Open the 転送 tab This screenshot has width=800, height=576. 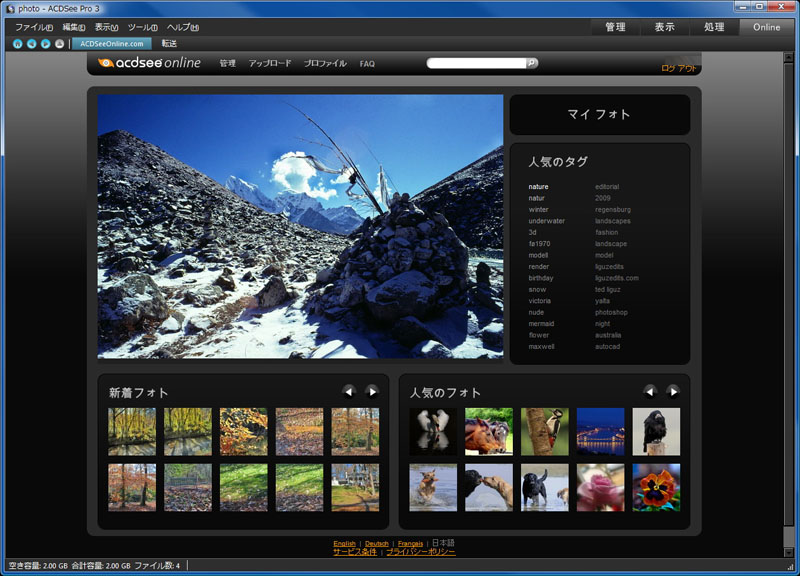point(169,44)
